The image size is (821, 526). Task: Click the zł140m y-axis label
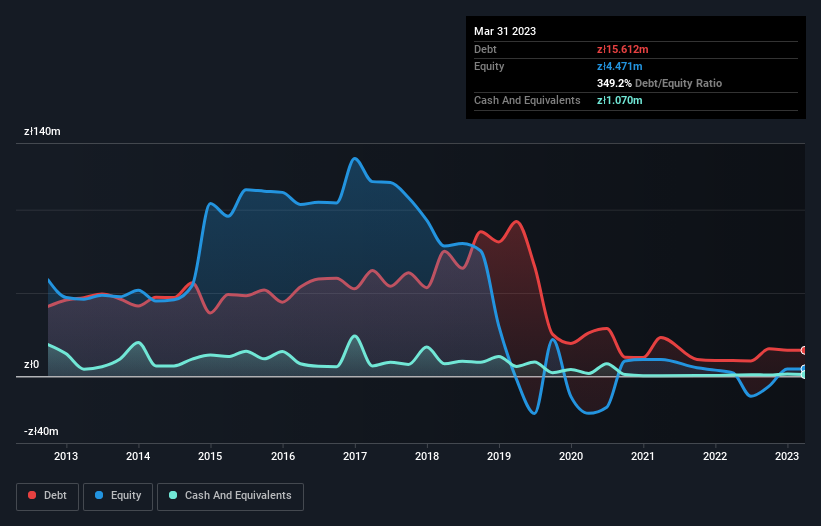point(42,131)
